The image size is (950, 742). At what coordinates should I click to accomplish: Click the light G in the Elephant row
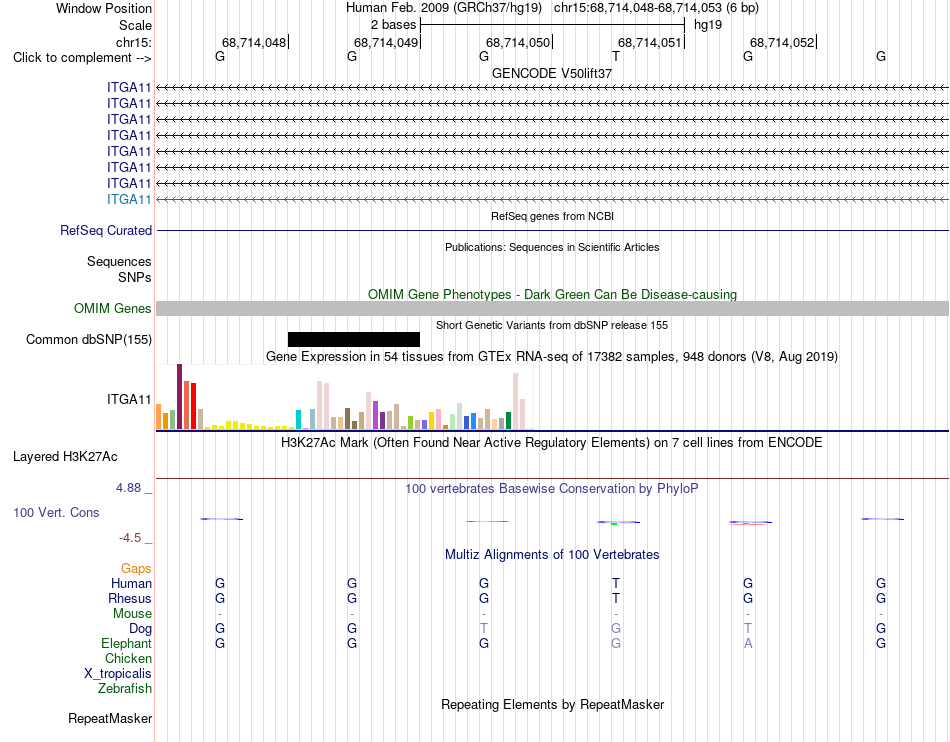click(616, 643)
